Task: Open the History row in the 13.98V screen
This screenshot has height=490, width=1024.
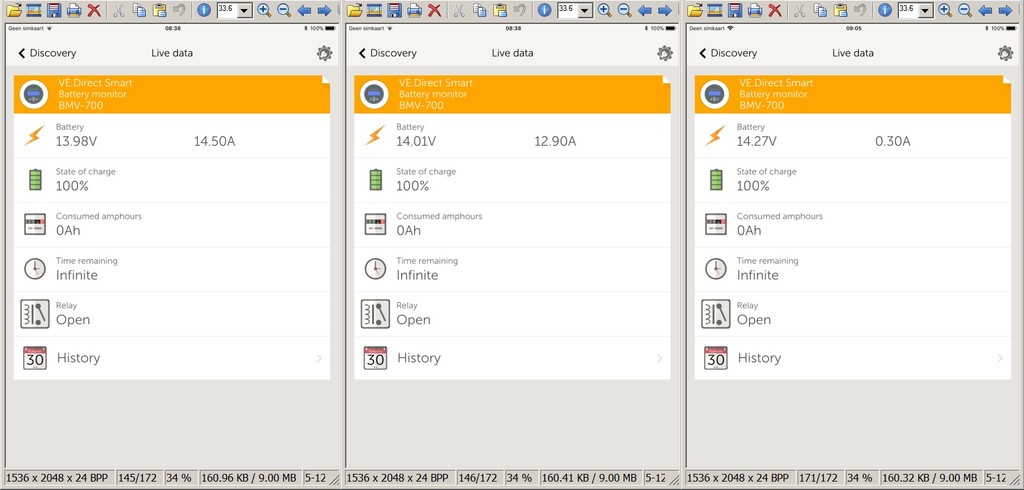Action: (x=172, y=358)
